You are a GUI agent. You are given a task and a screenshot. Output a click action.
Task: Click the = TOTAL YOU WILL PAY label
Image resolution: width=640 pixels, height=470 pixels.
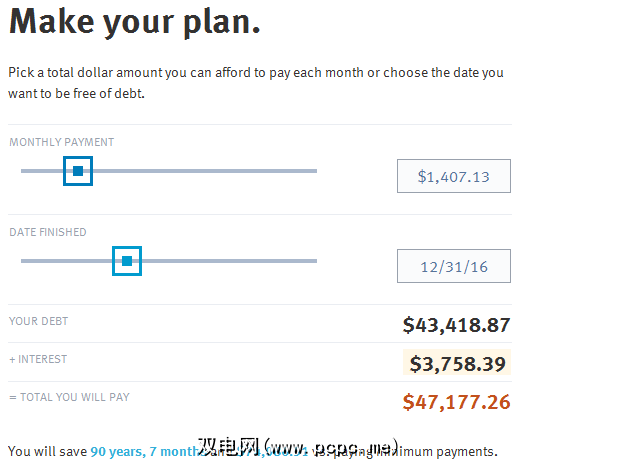(69, 397)
